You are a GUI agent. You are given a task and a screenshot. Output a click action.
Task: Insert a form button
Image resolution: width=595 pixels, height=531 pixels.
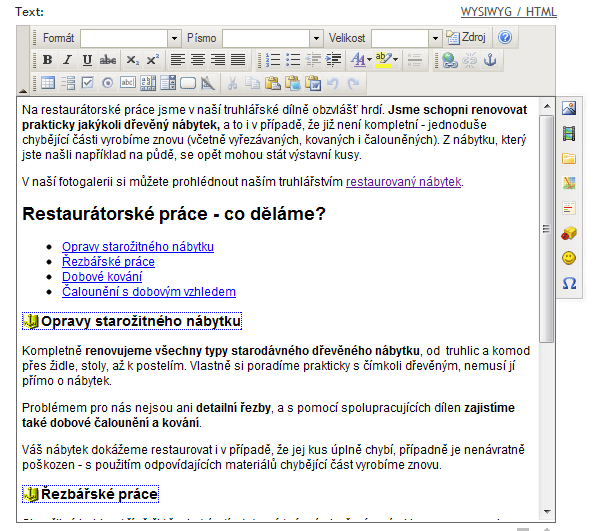pyautogui.click(x=188, y=83)
